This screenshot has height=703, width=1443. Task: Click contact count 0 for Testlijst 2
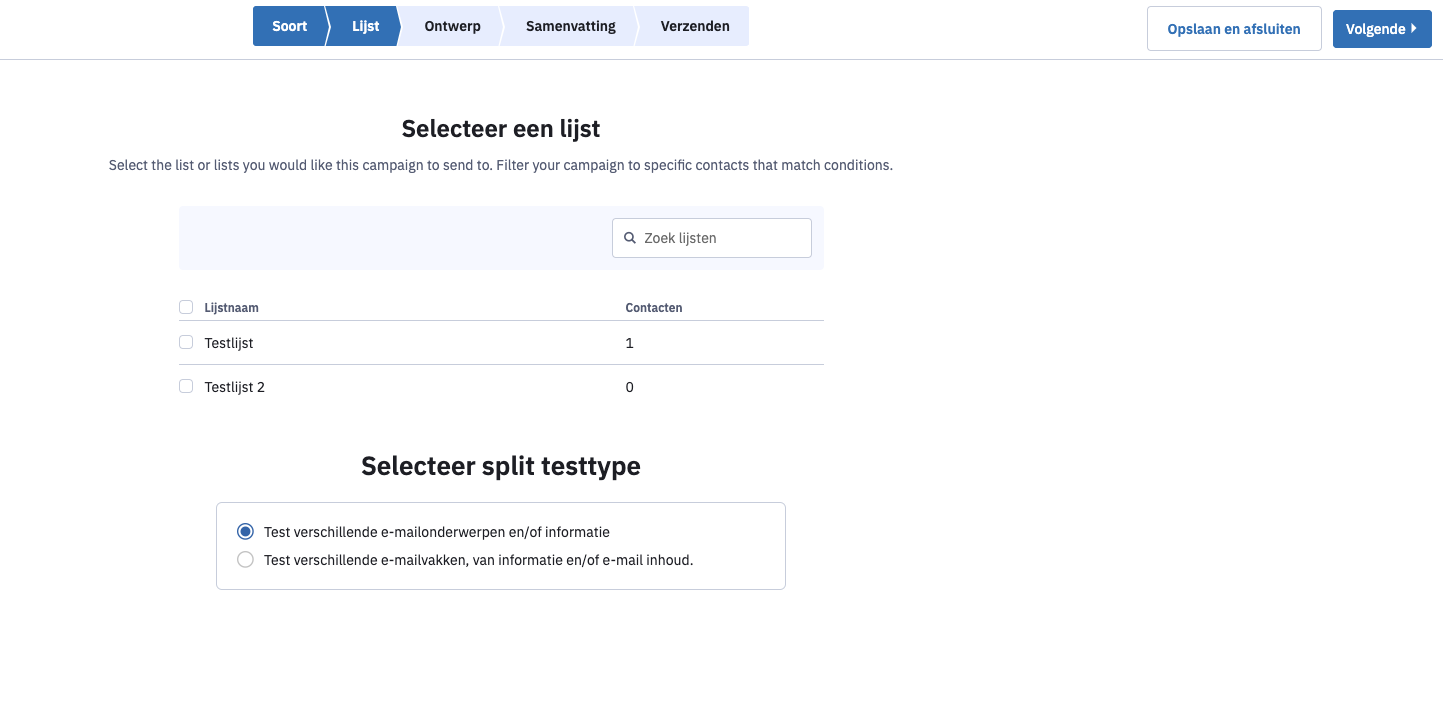pyautogui.click(x=629, y=387)
